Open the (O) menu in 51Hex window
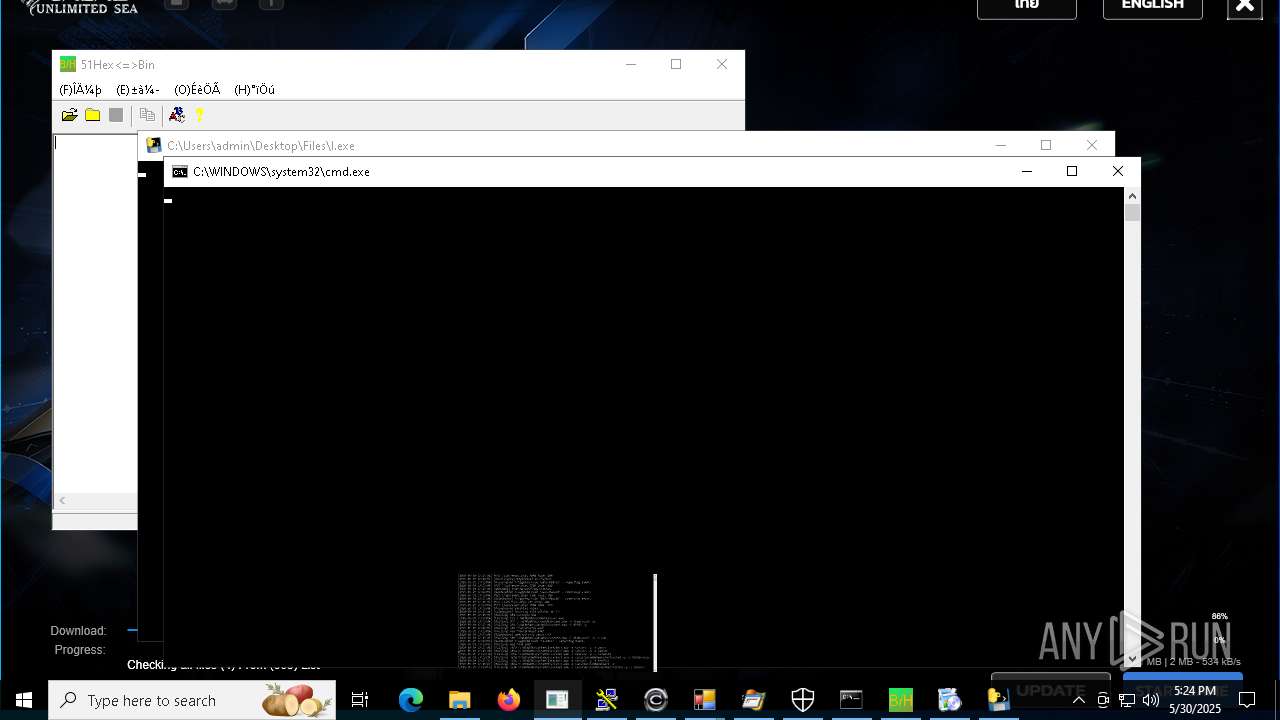1280x720 pixels. 197,90
